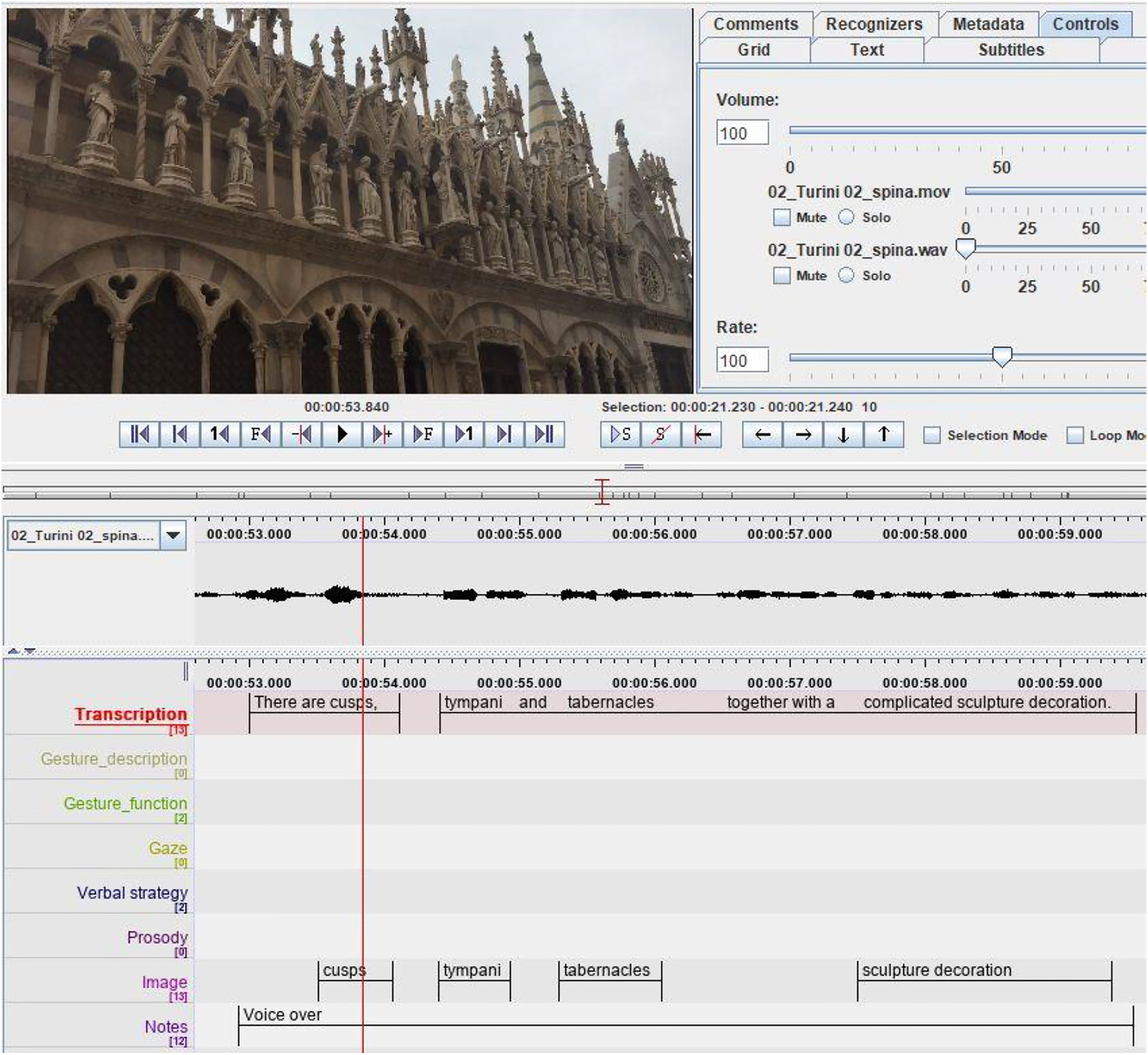Step one frame forward

pyautogui.click(x=423, y=434)
